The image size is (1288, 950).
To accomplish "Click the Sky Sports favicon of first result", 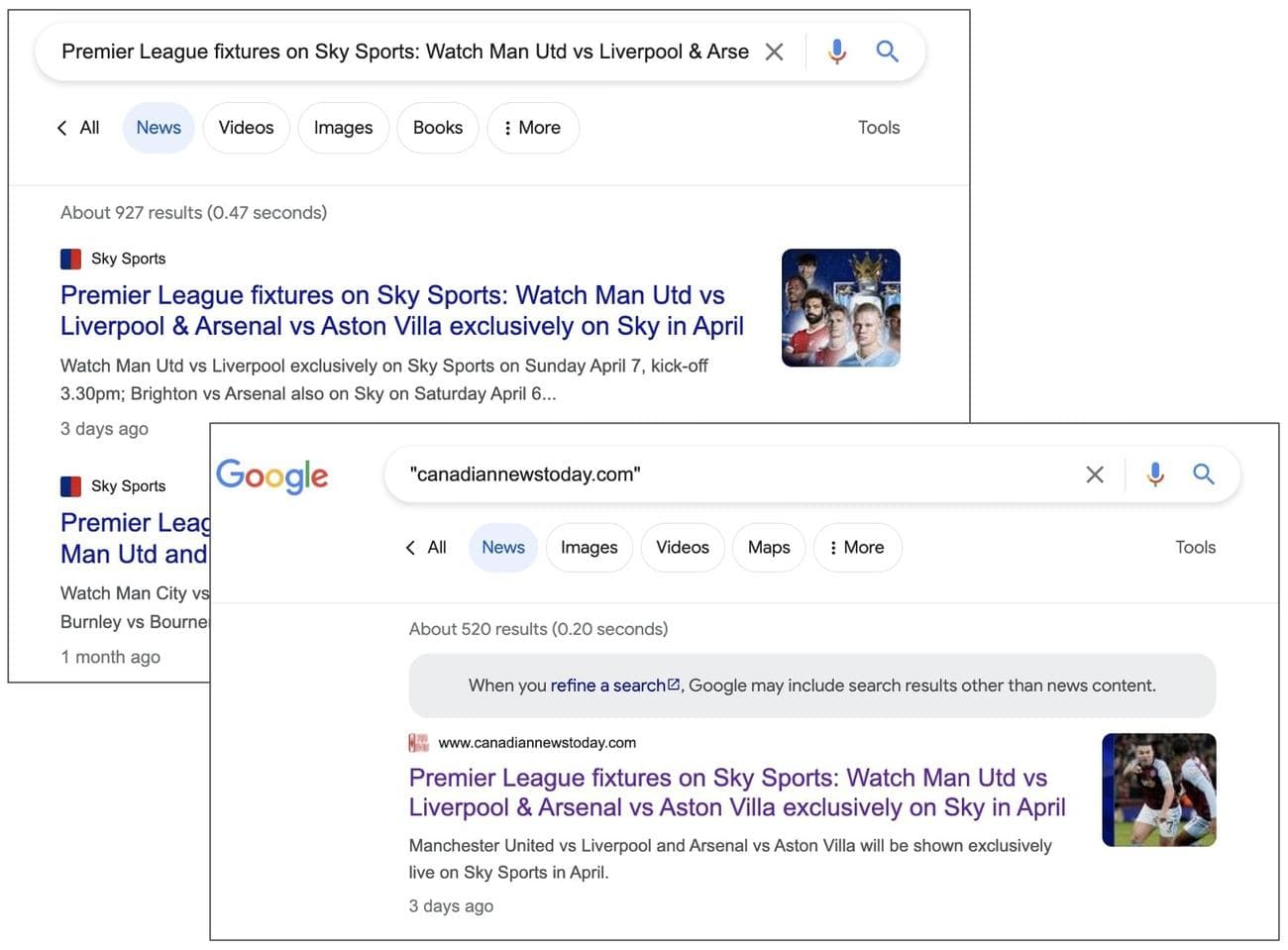I will [x=70, y=259].
